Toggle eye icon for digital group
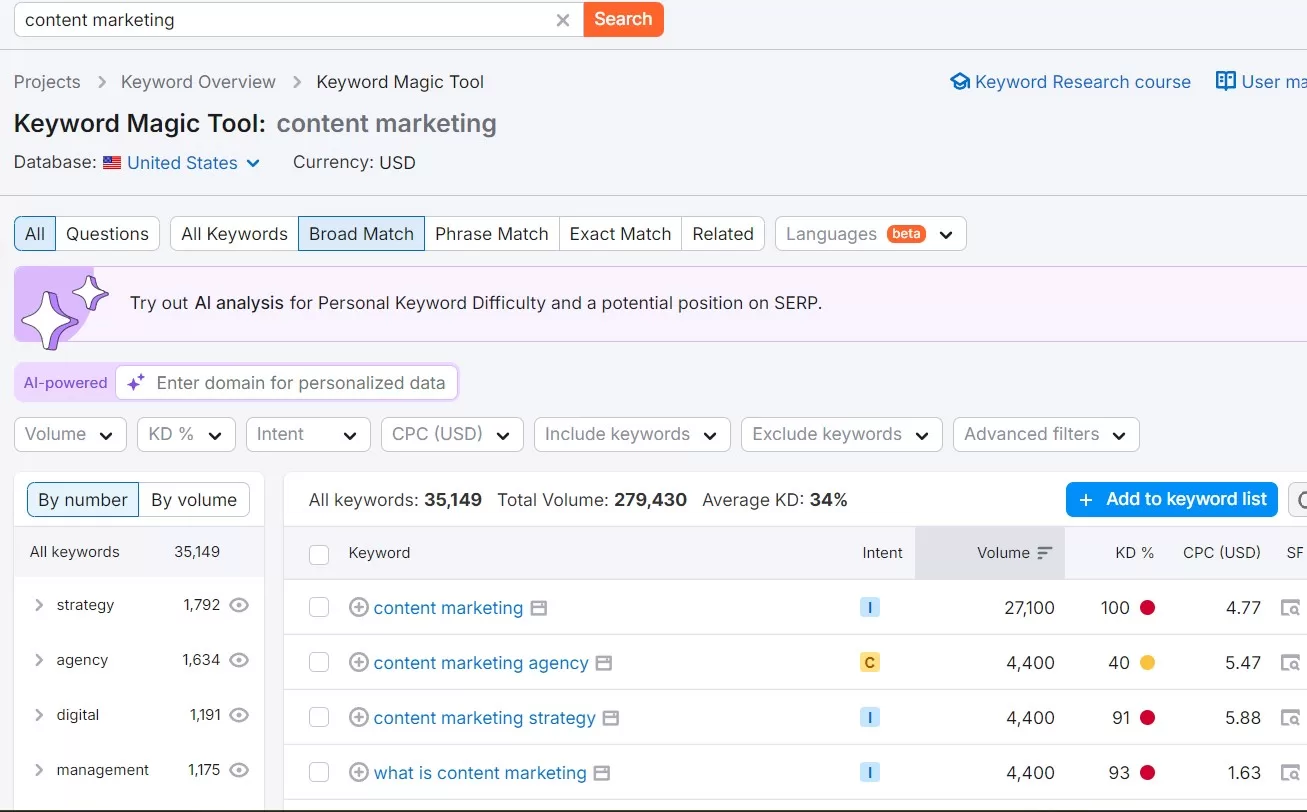The width and height of the screenshot is (1307, 812). [x=239, y=715]
